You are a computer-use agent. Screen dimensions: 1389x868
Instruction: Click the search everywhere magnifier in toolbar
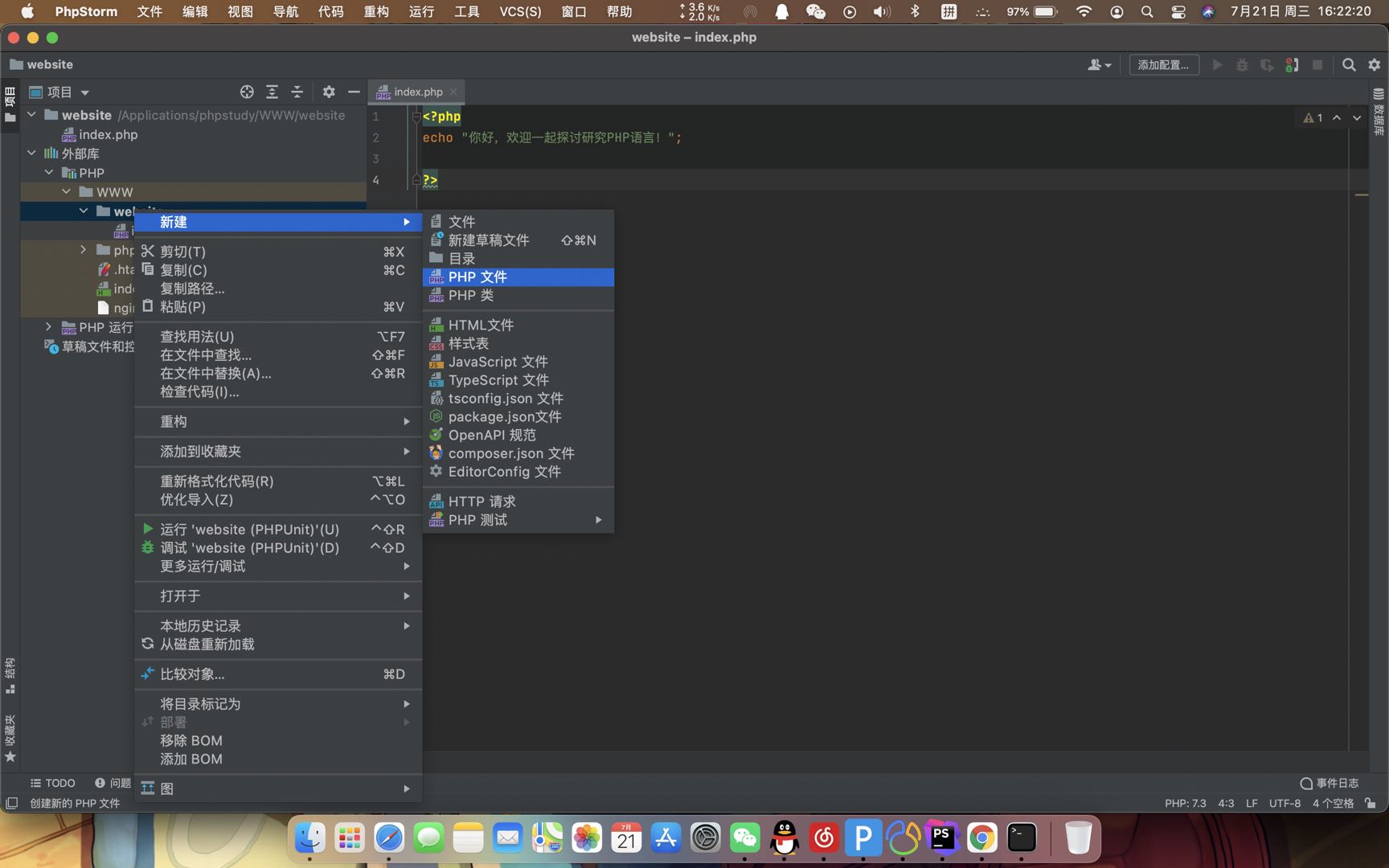tap(1349, 65)
